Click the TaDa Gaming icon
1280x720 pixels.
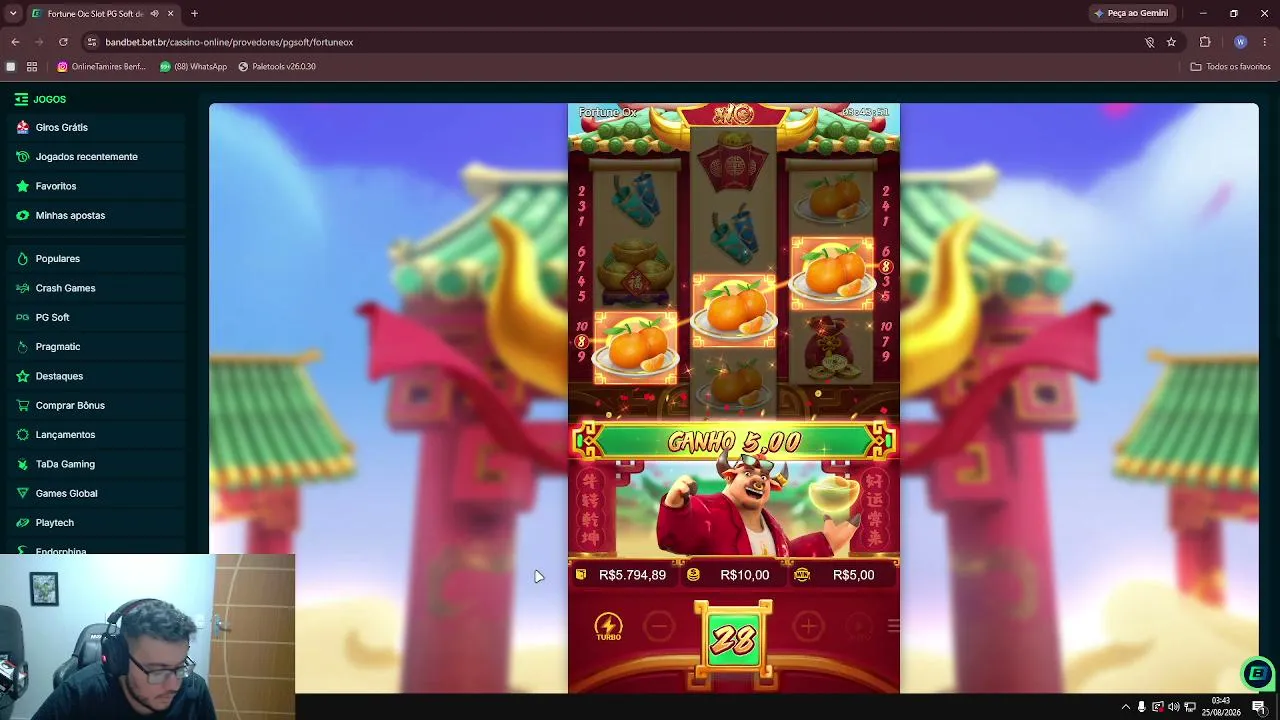click(x=22, y=464)
